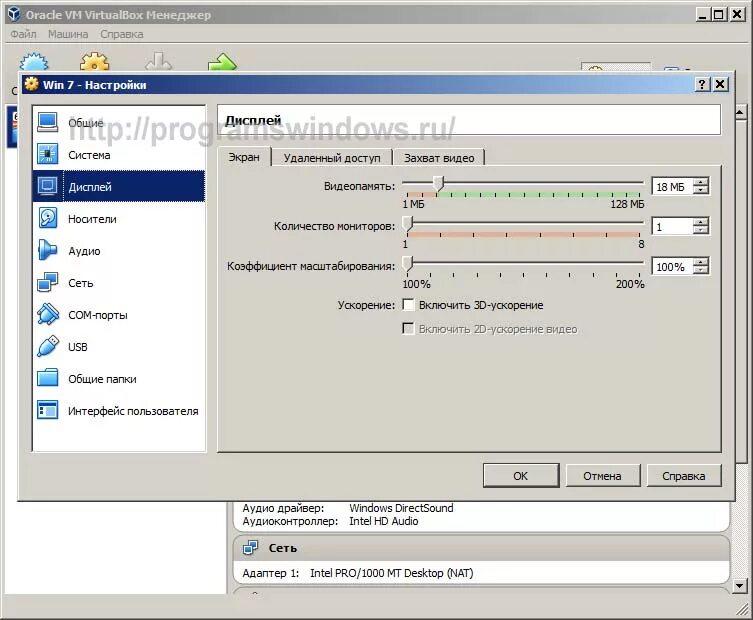Click the details pane scrollbar up arrow
Screen dimensions: 753x620
740,112
